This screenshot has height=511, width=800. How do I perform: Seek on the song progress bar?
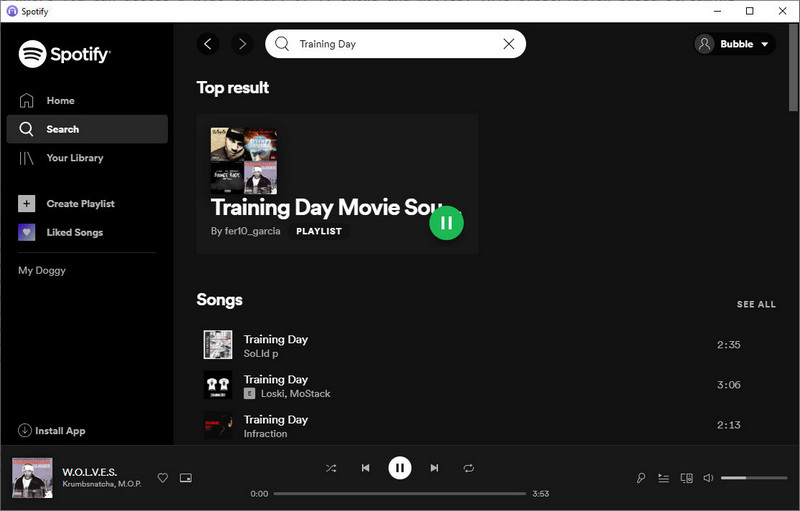[399, 494]
